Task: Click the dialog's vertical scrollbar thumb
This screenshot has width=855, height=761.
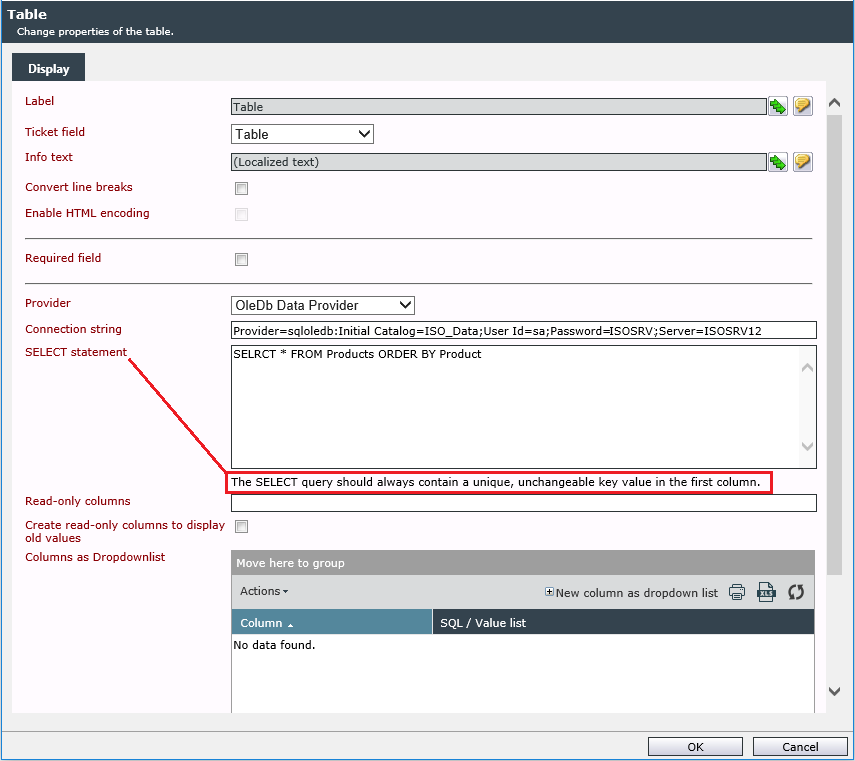Action: coord(834,345)
